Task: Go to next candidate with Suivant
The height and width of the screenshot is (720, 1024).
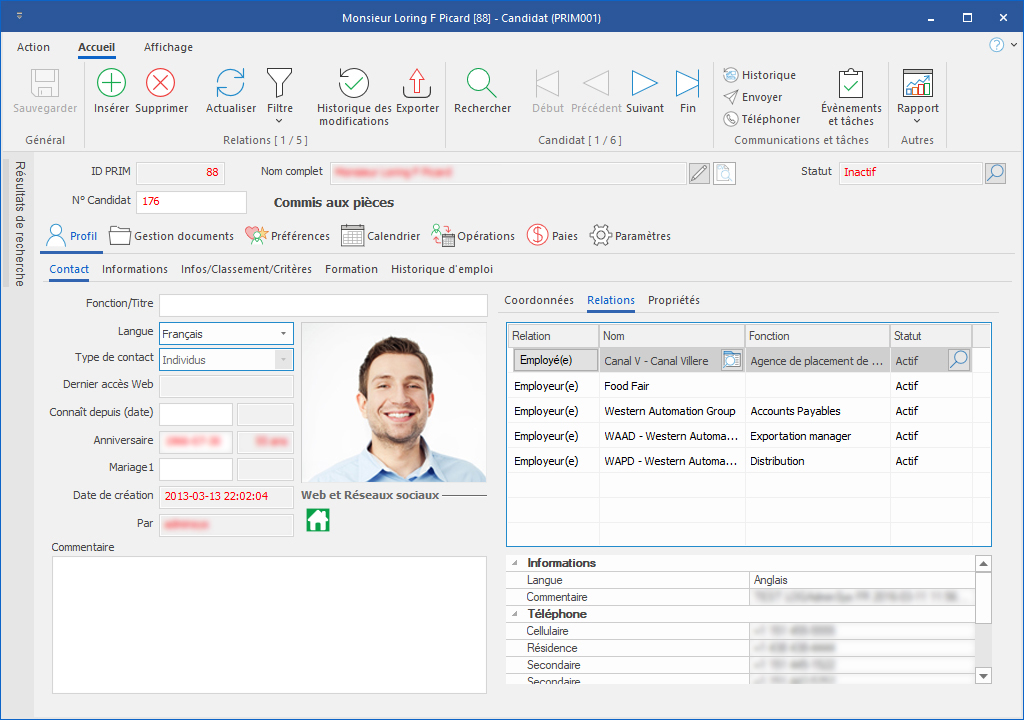Action: point(644,84)
